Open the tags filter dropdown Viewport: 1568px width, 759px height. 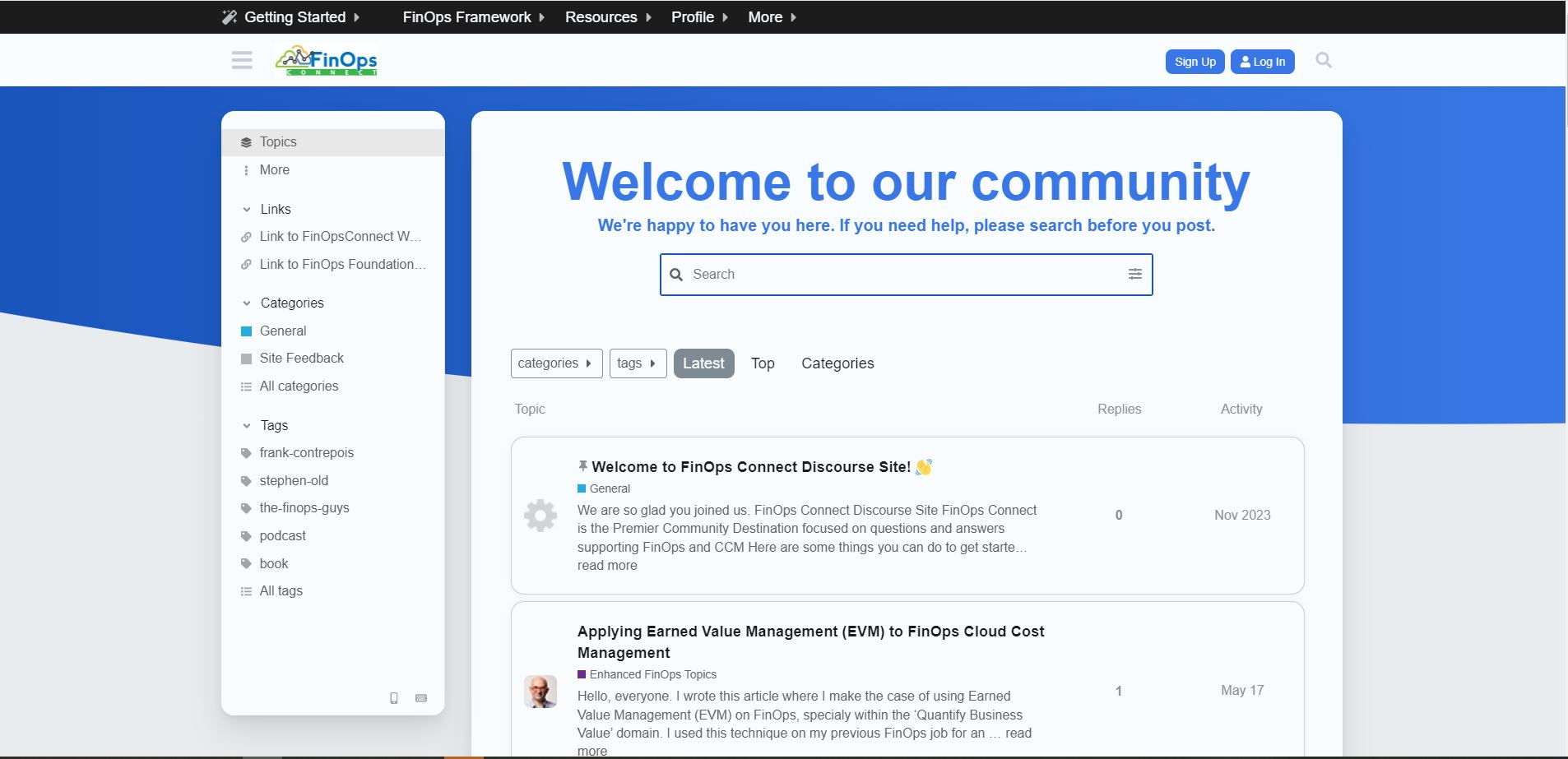pyautogui.click(x=638, y=363)
